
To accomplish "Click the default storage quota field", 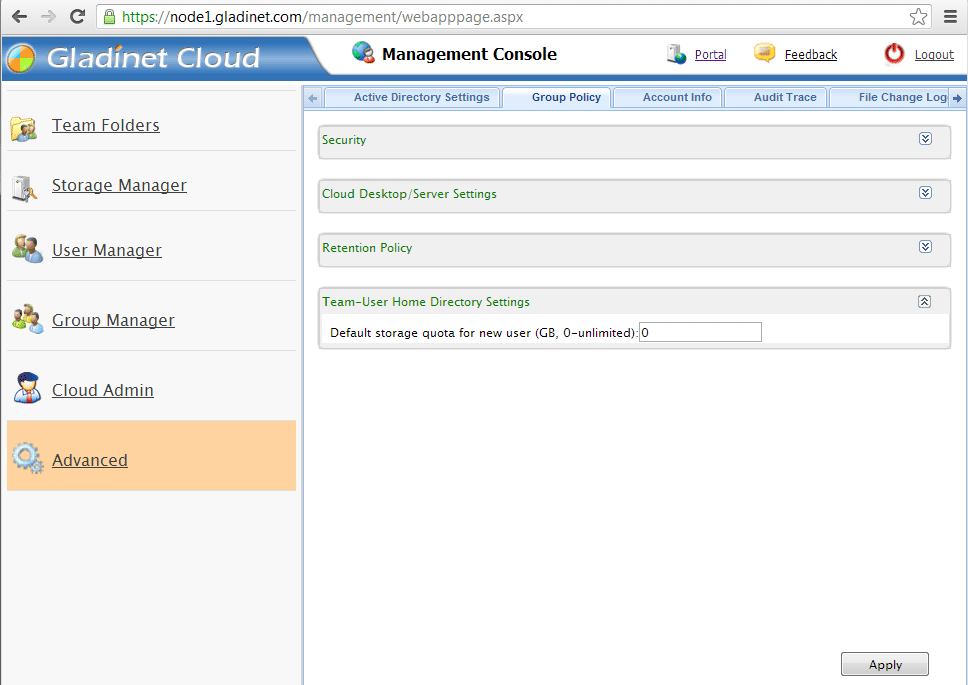I will click(x=700, y=332).
